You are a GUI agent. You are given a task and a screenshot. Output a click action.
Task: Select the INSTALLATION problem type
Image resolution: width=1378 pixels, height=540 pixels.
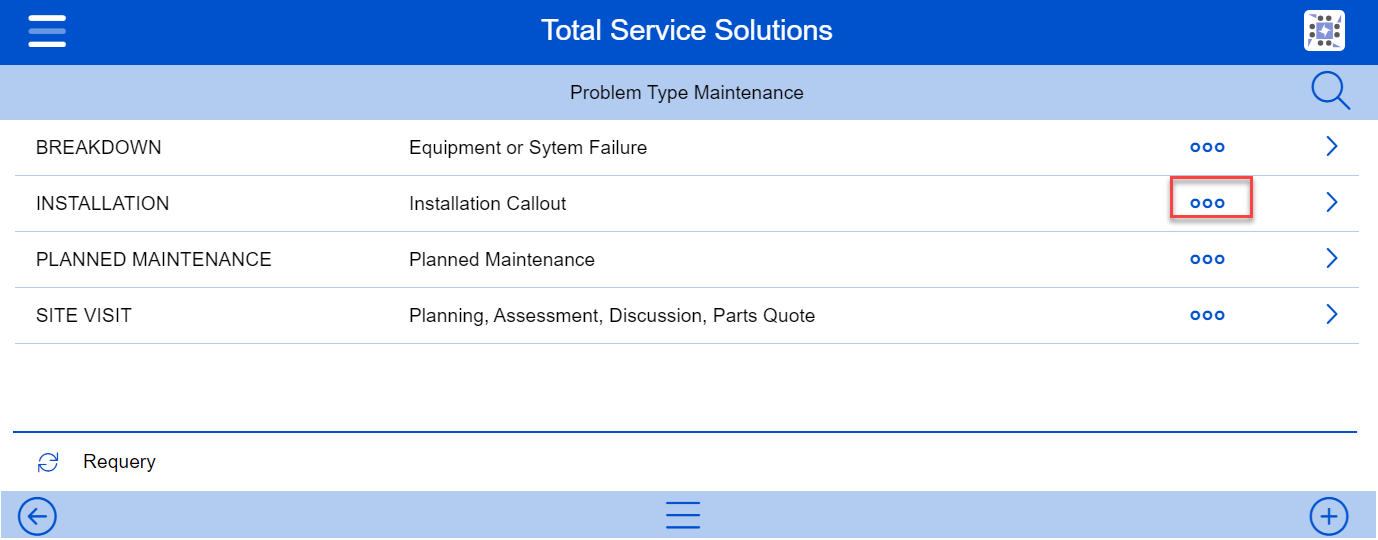pyautogui.click(x=102, y=204)
